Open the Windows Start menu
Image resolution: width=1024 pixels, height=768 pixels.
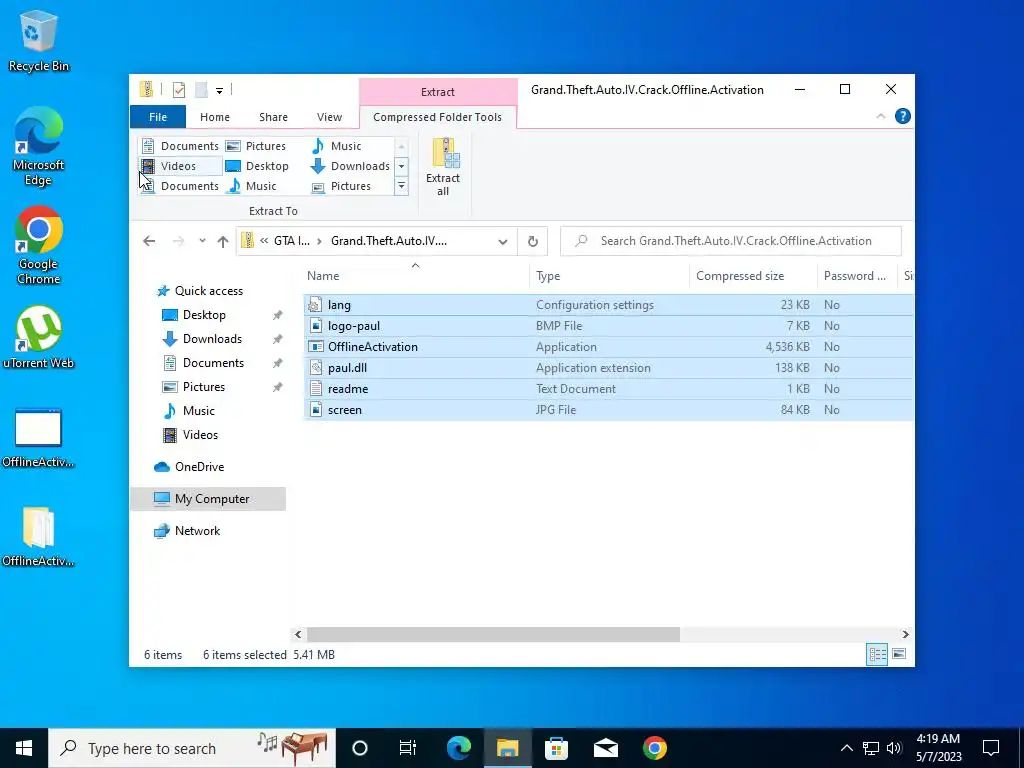coord(24,748)
